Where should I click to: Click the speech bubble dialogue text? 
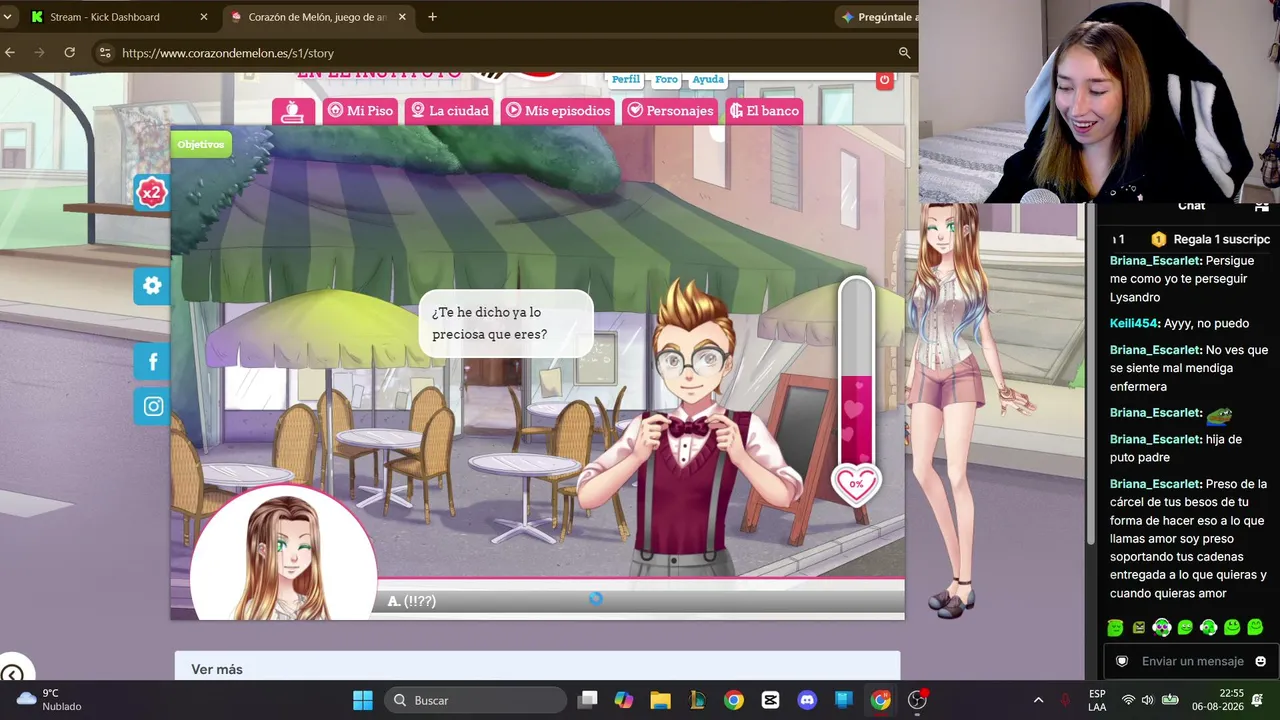[490, 323]
